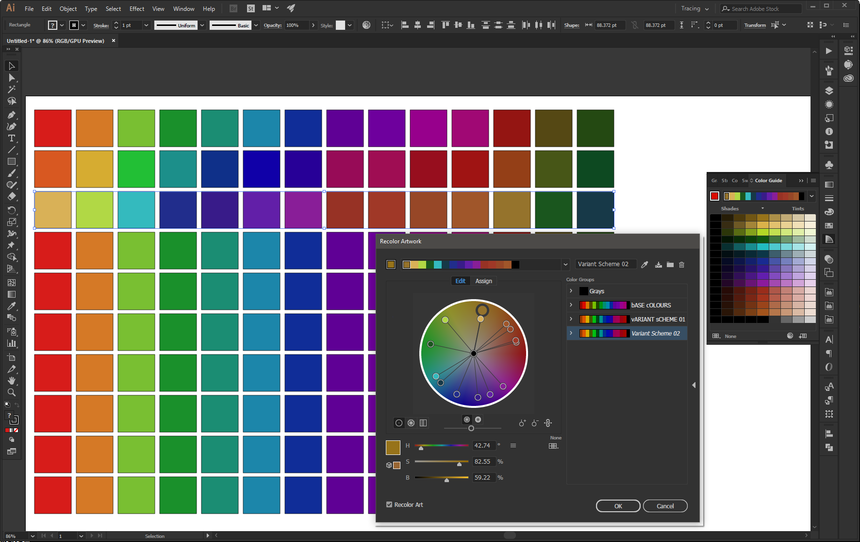Select the Hand tool in the toolbar
860x542 pixels.
coord(12,380)
